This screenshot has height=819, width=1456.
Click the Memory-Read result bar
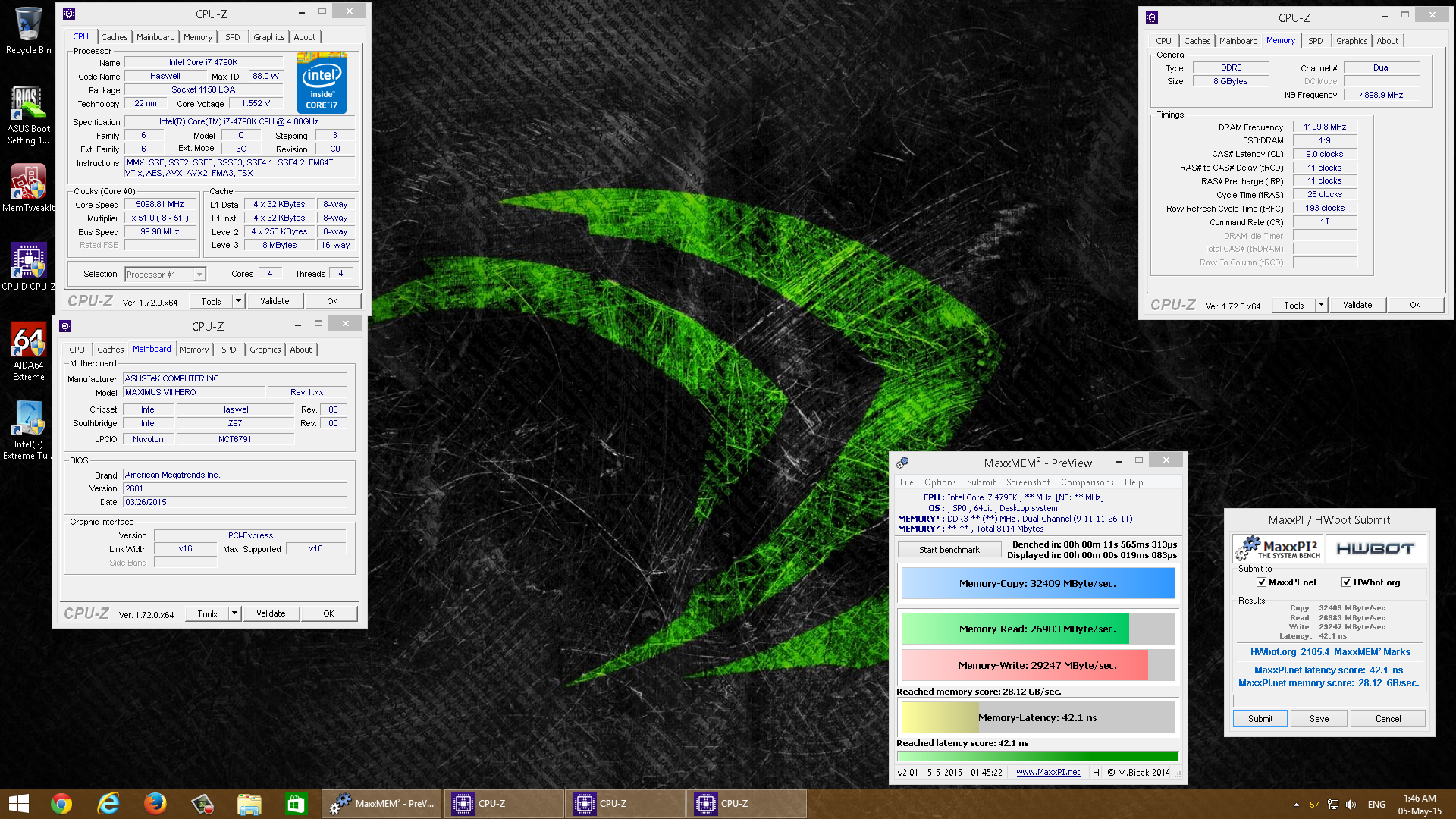pos(1038,629)
